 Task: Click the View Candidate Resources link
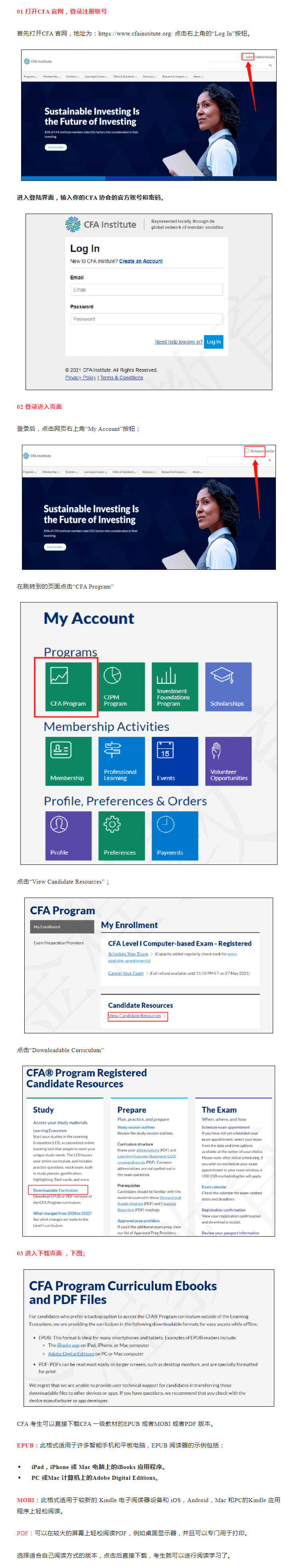pos(135,1015)
